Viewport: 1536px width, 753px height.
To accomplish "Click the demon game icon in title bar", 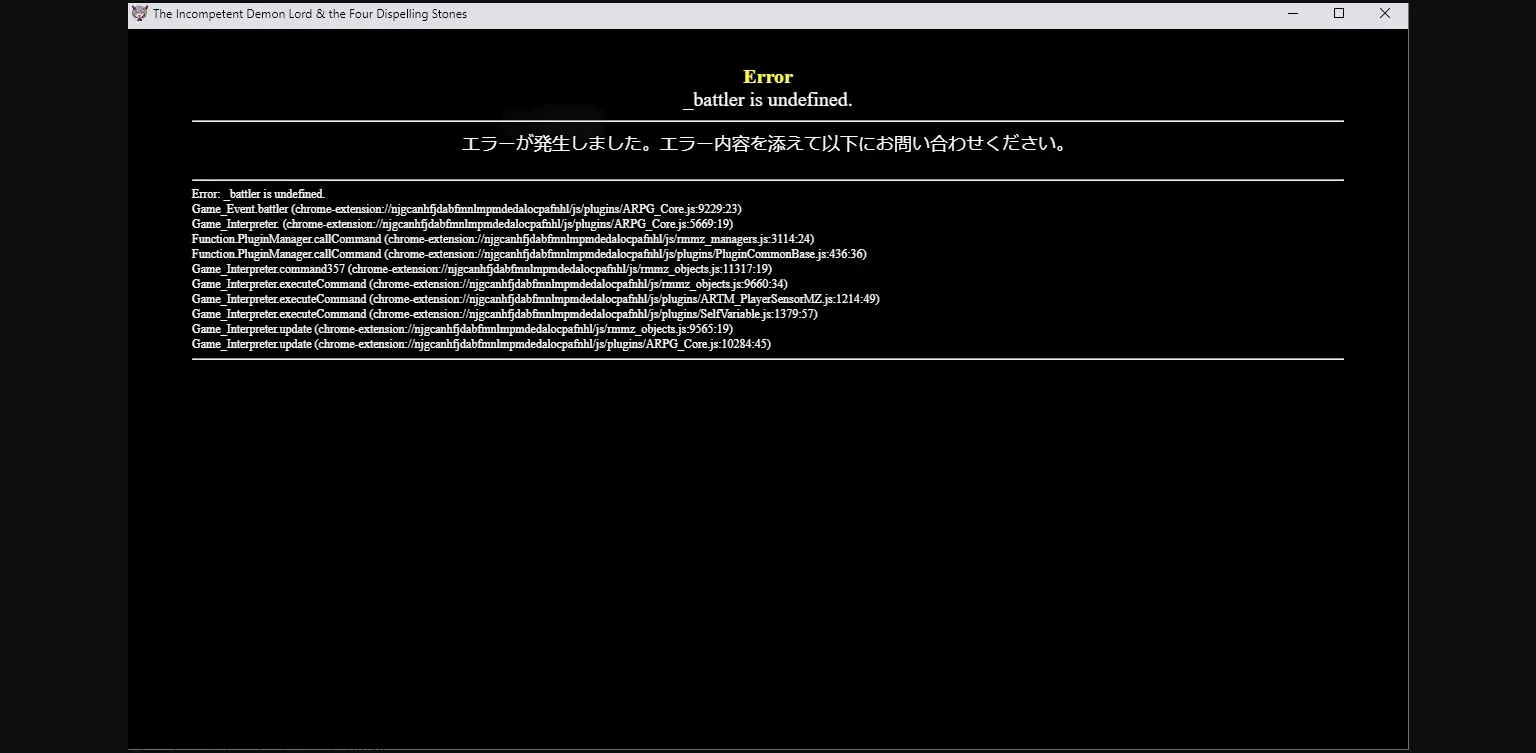I will click(x=139, y=14).
